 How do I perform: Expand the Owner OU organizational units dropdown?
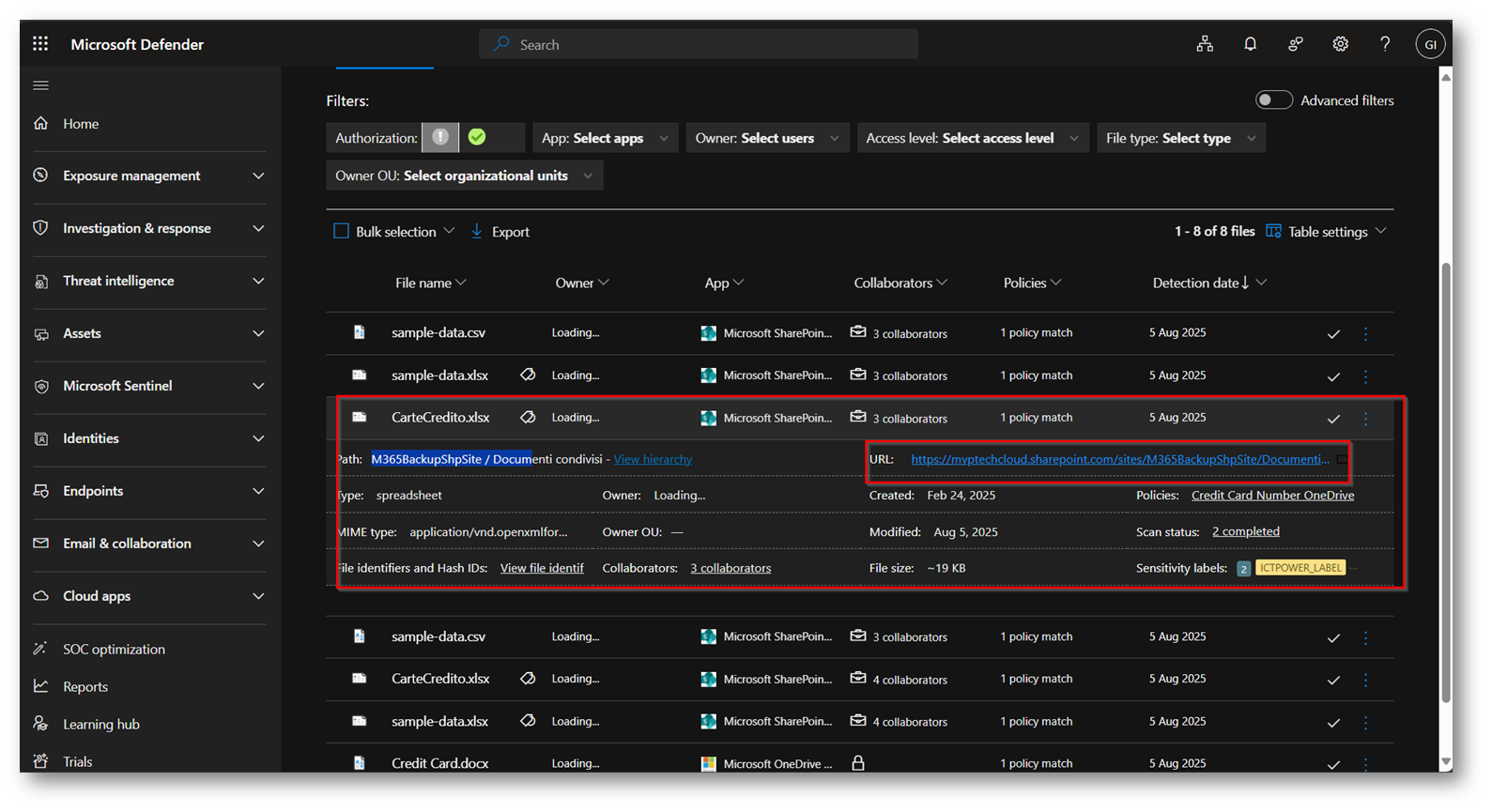[x=464, y=176]
